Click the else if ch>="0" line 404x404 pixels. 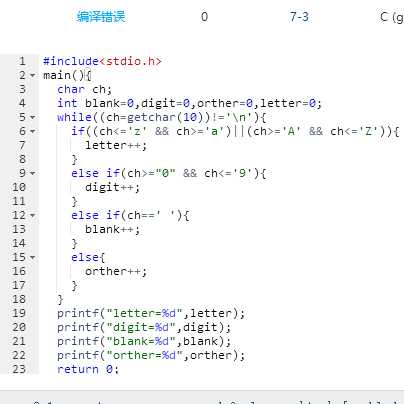(169, 173)
